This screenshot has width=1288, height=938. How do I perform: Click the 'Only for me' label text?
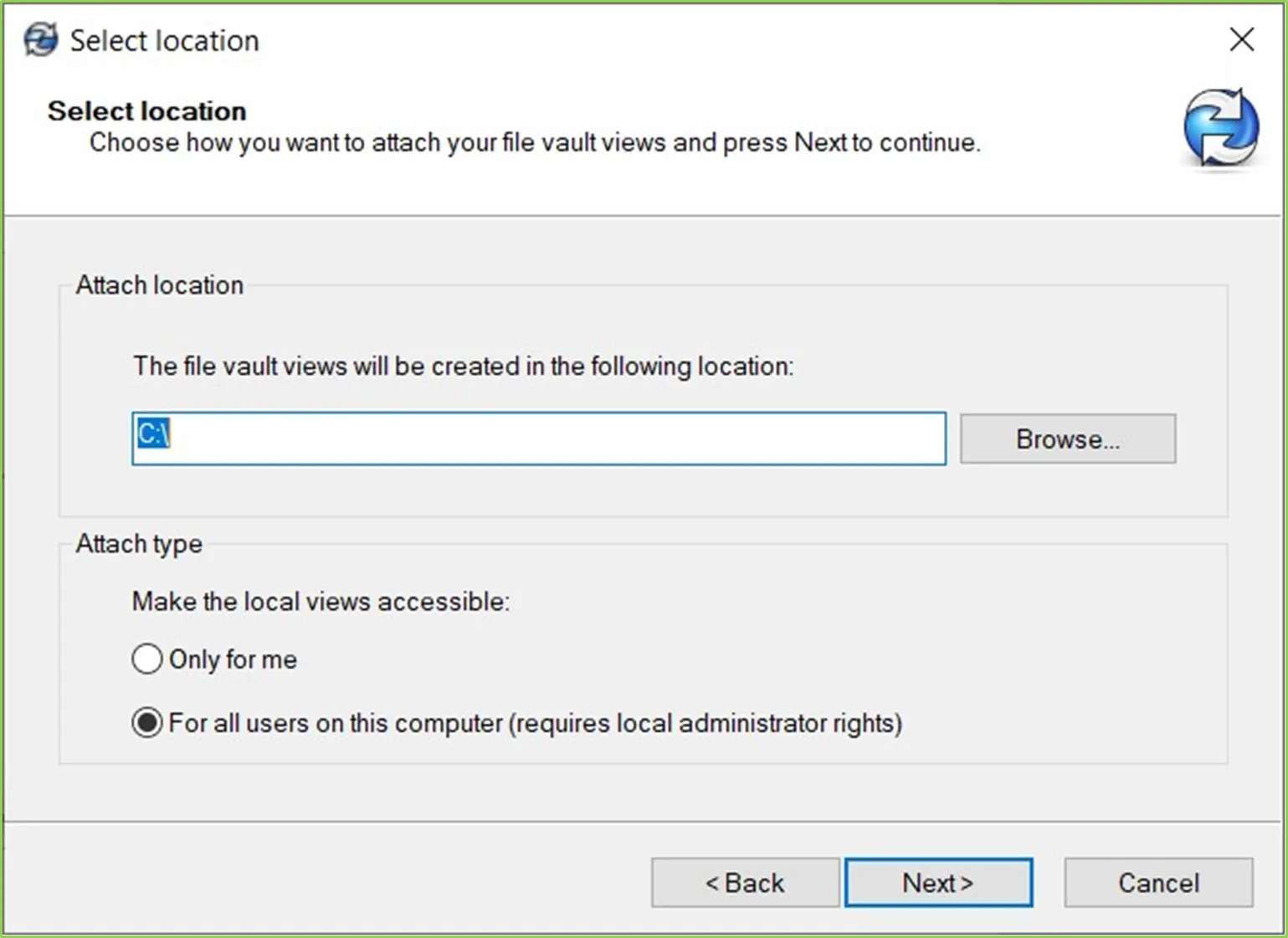pos(233,659)
